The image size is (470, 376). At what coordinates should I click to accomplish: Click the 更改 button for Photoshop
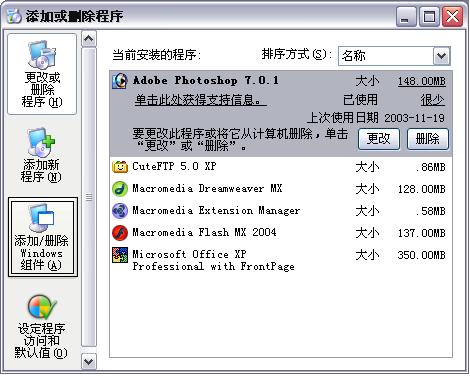pos(379,139)
